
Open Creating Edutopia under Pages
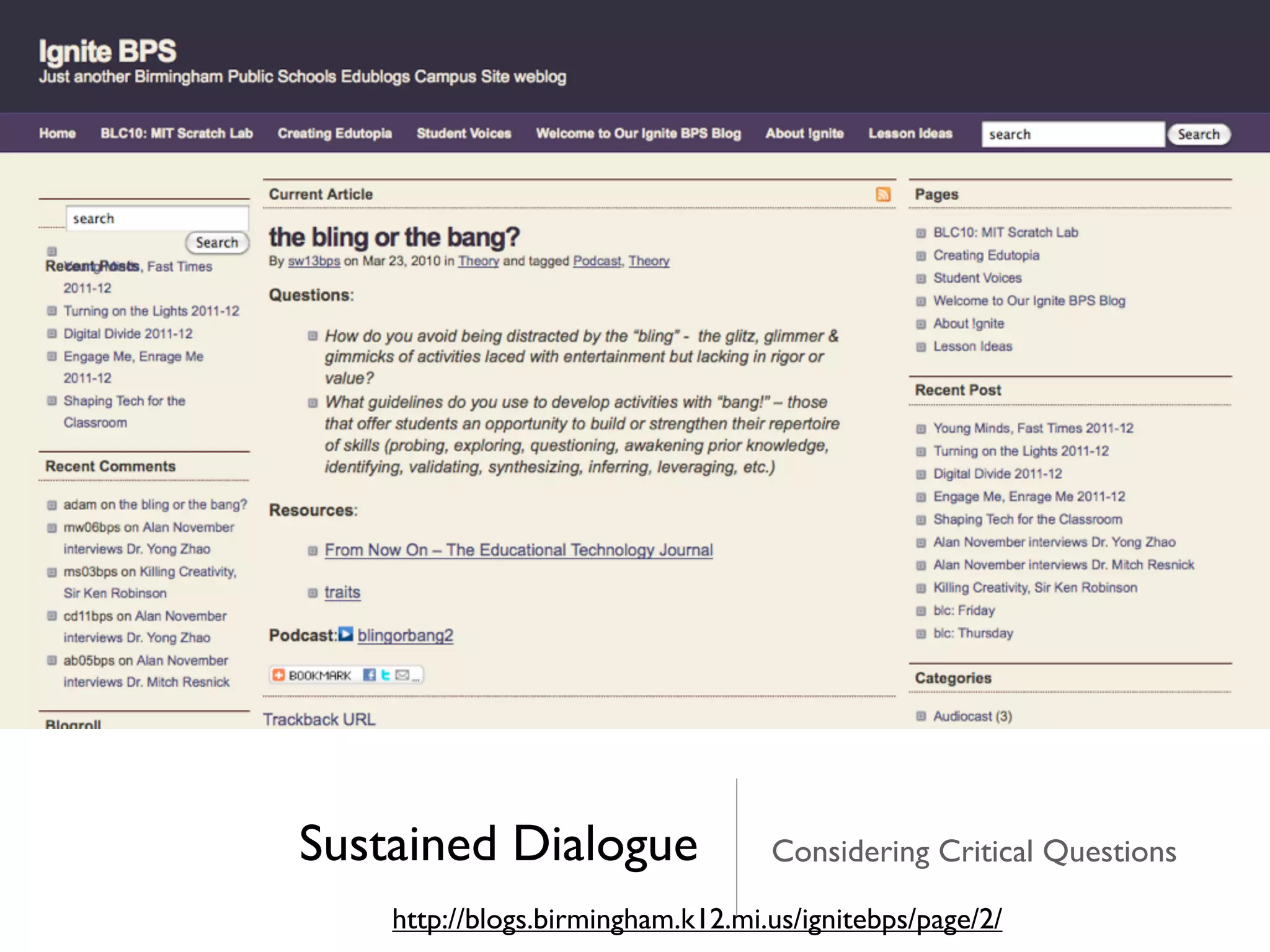[x=987, y=255]
